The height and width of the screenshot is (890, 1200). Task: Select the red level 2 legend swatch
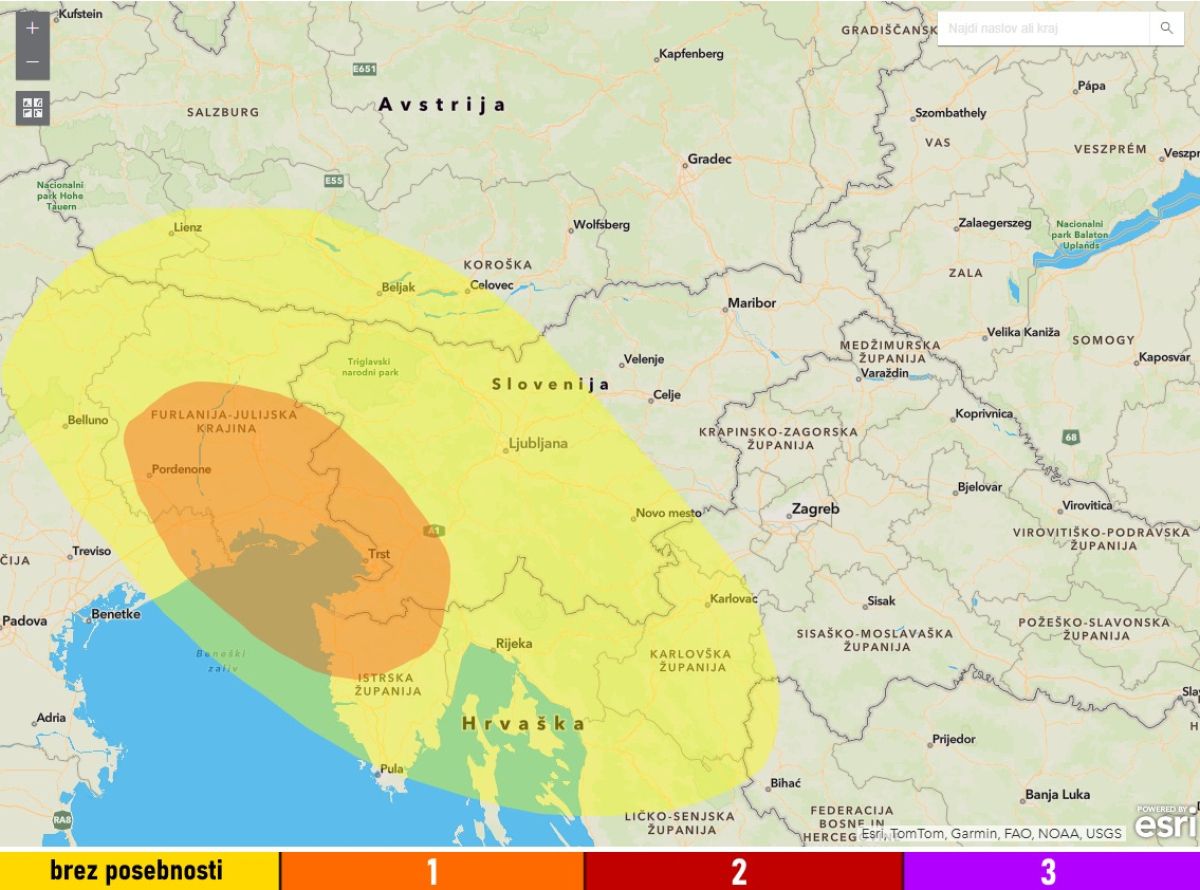coord(744,871)
